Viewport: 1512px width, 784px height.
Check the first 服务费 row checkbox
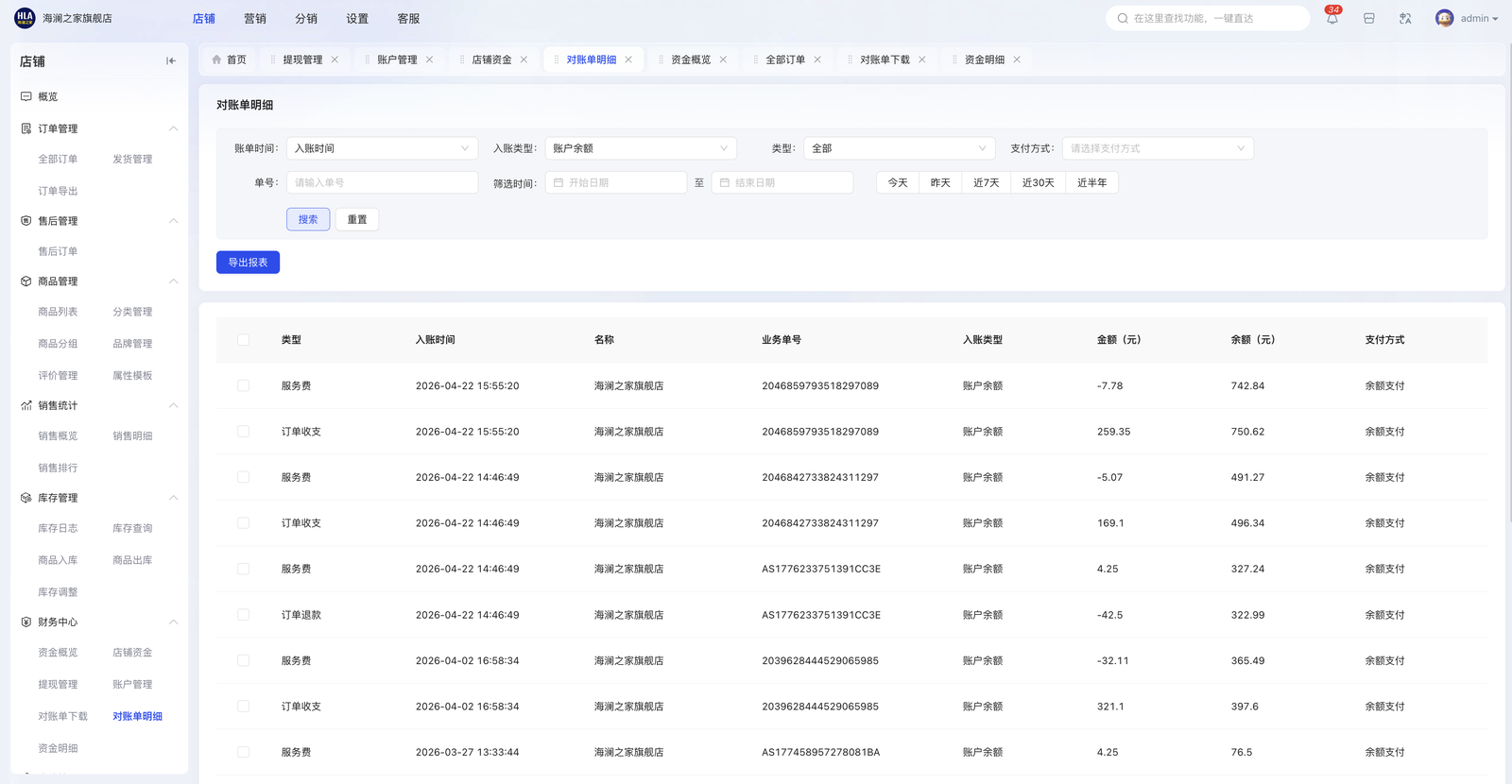pyautogui.click(x=244, y=385)
